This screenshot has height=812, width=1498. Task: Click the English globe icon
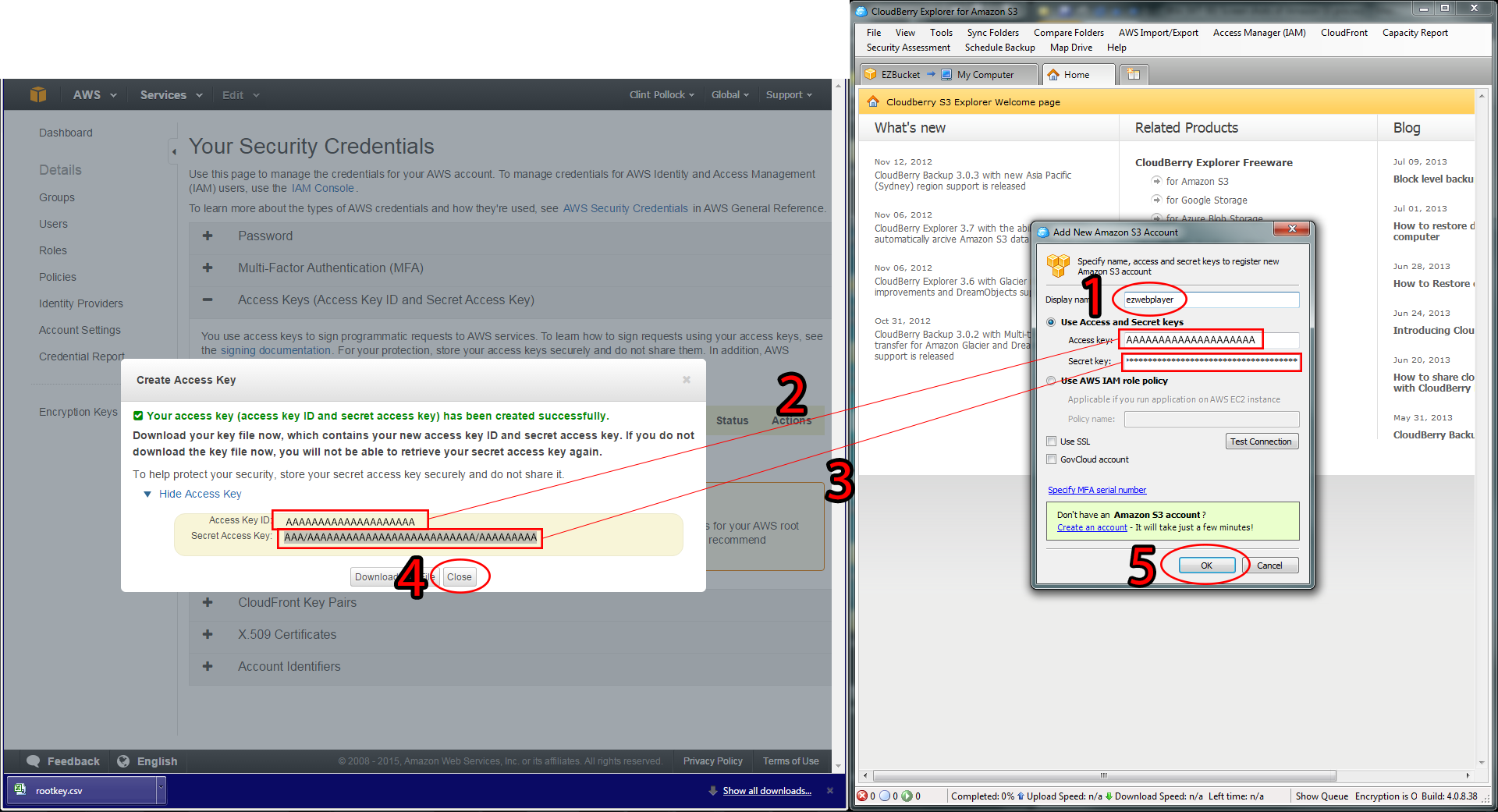[x=123, y=761]
